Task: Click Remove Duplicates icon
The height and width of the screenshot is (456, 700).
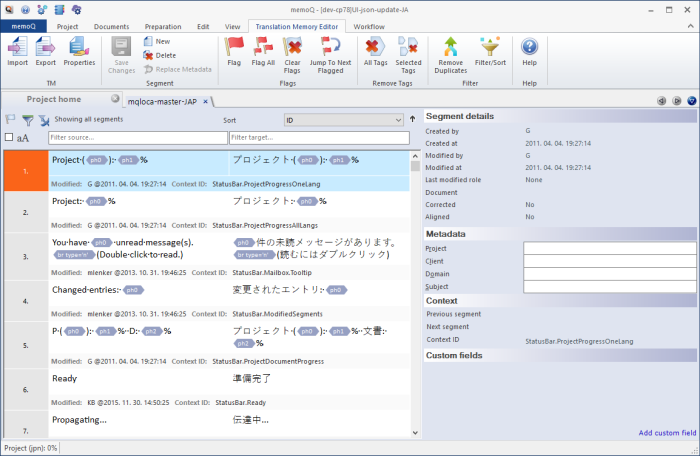Action: (450, 55)
